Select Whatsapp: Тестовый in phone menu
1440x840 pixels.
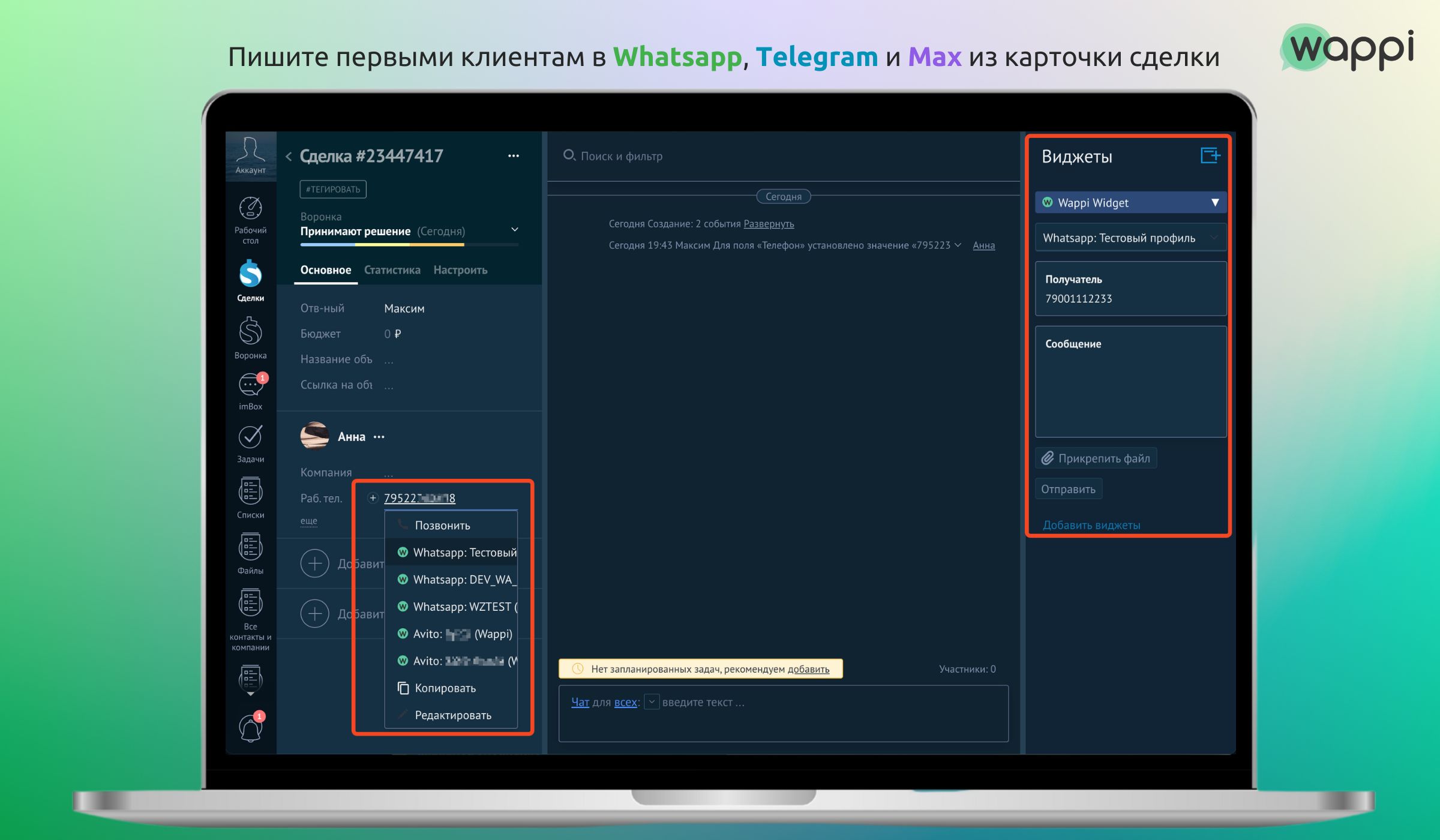(x=451, y=553)
